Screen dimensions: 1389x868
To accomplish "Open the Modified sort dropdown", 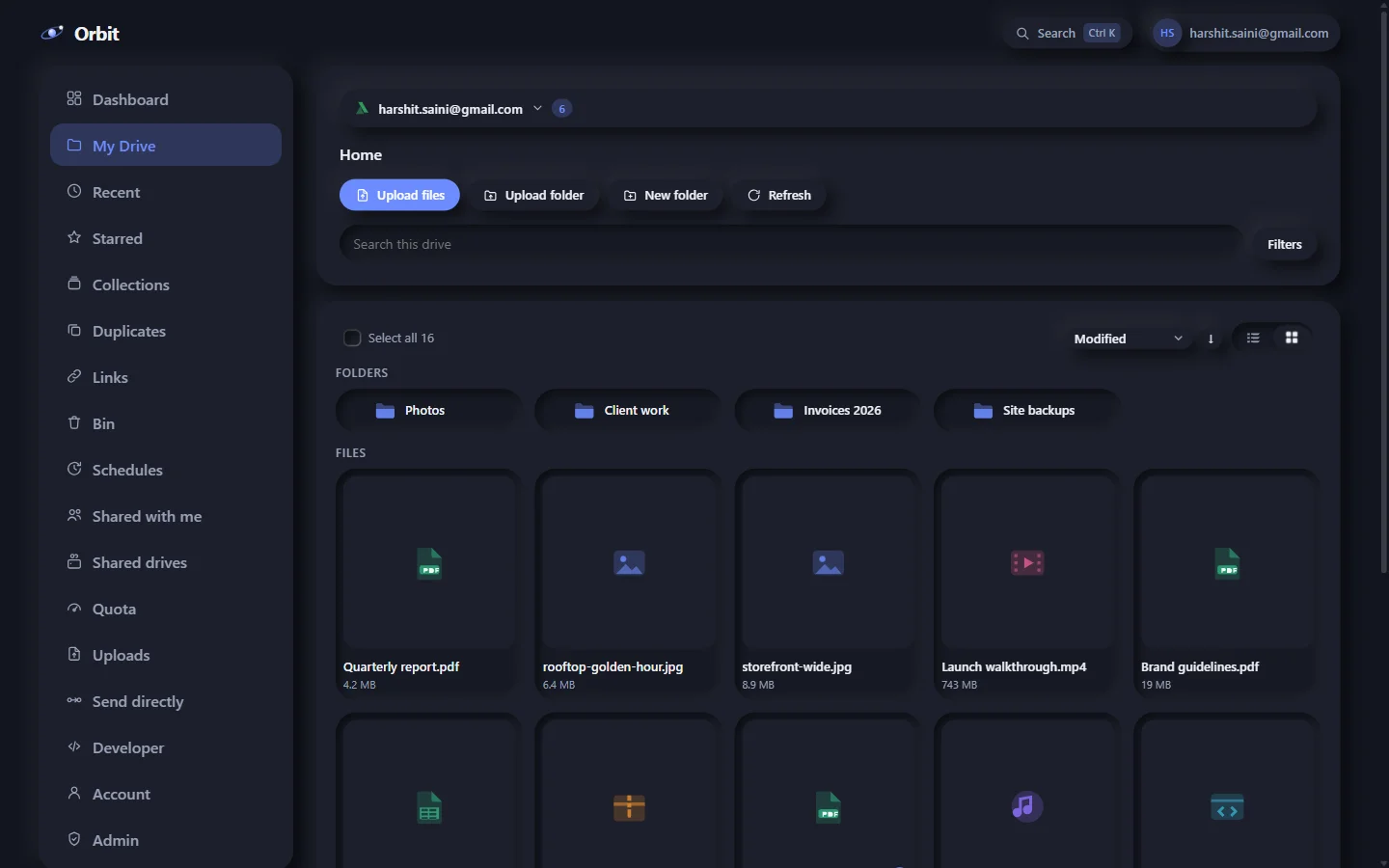I will click(x=1129, y=339).
